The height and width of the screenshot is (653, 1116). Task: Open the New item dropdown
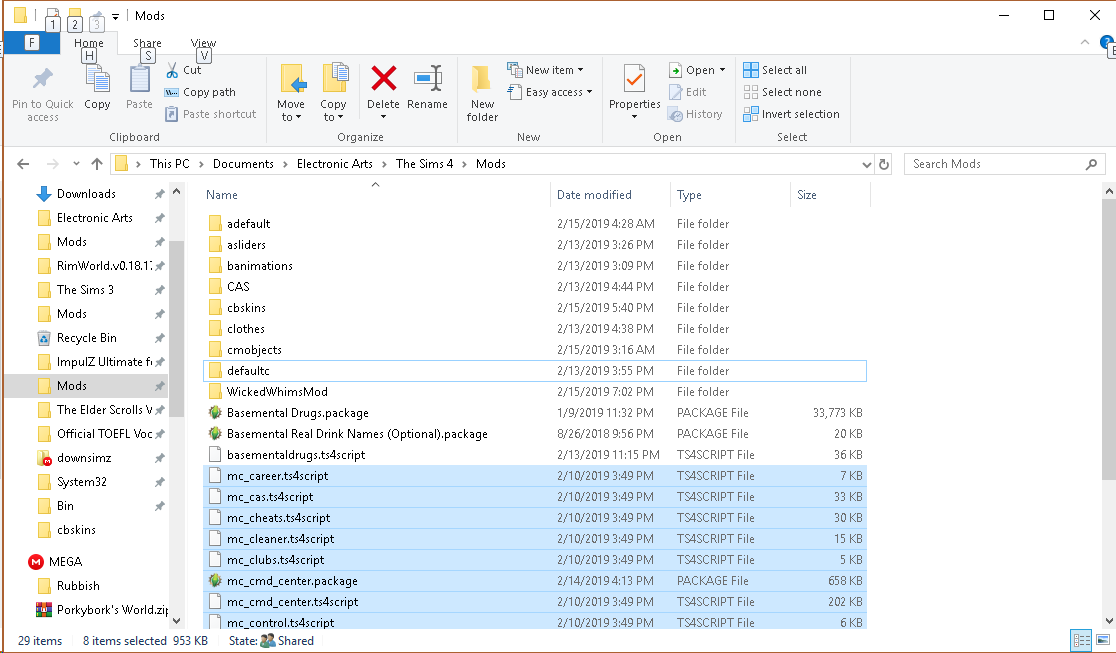click(x=546, y=70)
